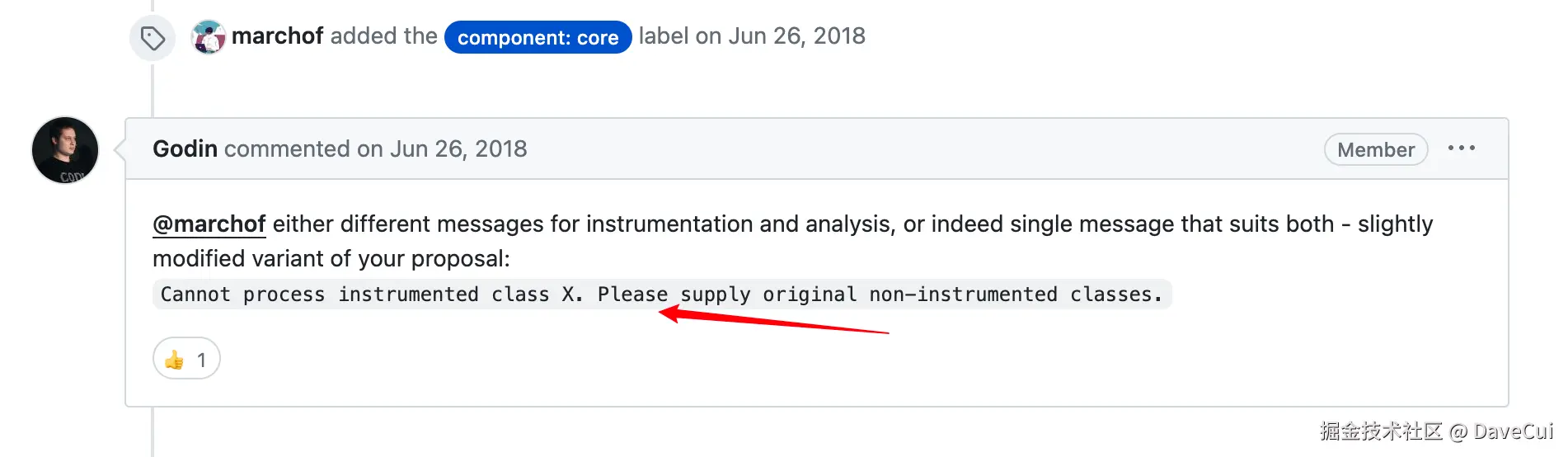Click the "Jun 26, 2018" label event date
The image size is (1568, 457).
pos(796,36)
